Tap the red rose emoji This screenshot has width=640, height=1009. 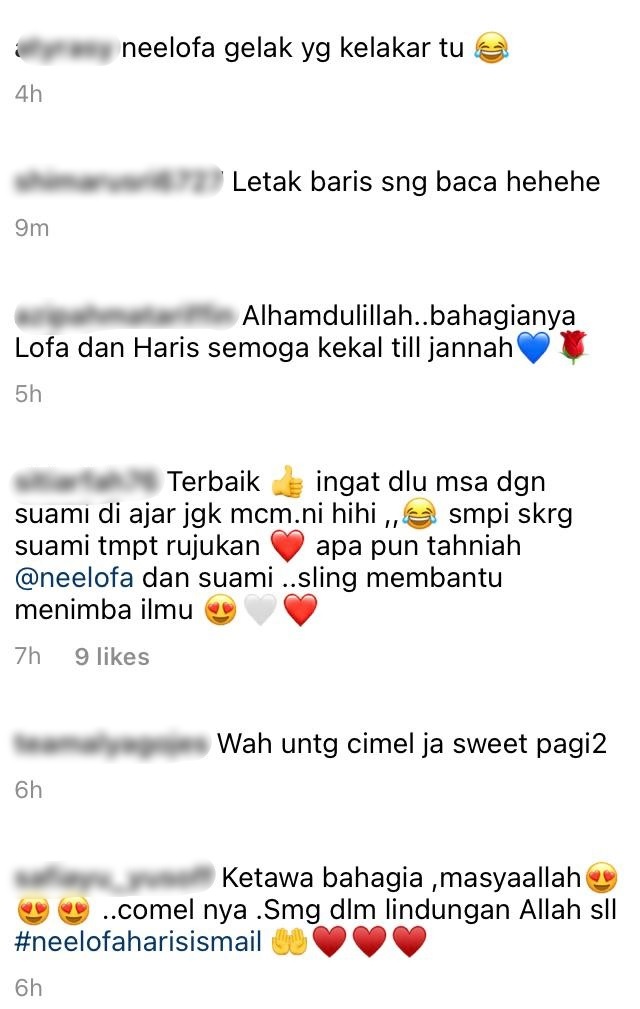click(573, 347)
